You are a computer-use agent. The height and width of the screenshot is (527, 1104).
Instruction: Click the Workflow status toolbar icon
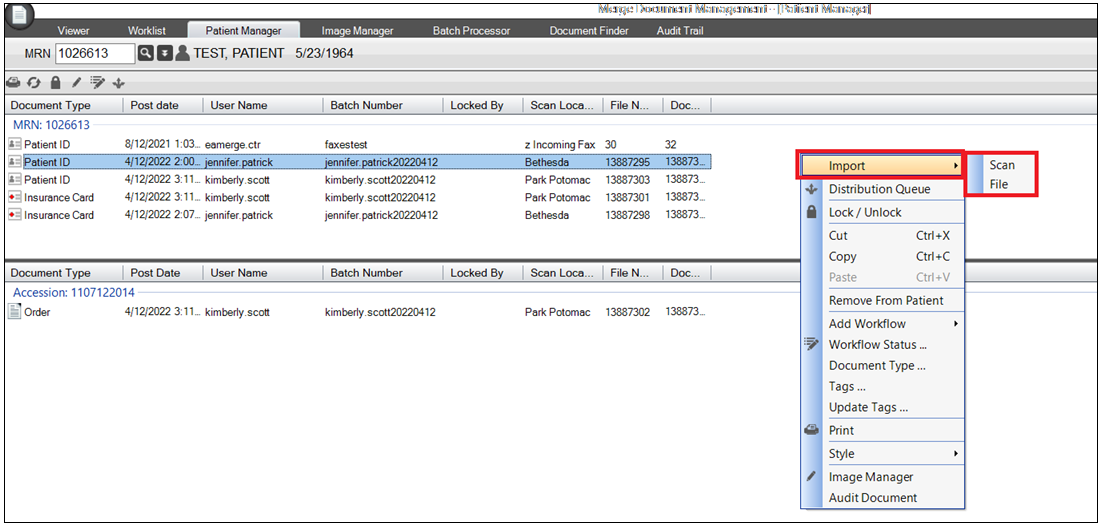point(98,83)
